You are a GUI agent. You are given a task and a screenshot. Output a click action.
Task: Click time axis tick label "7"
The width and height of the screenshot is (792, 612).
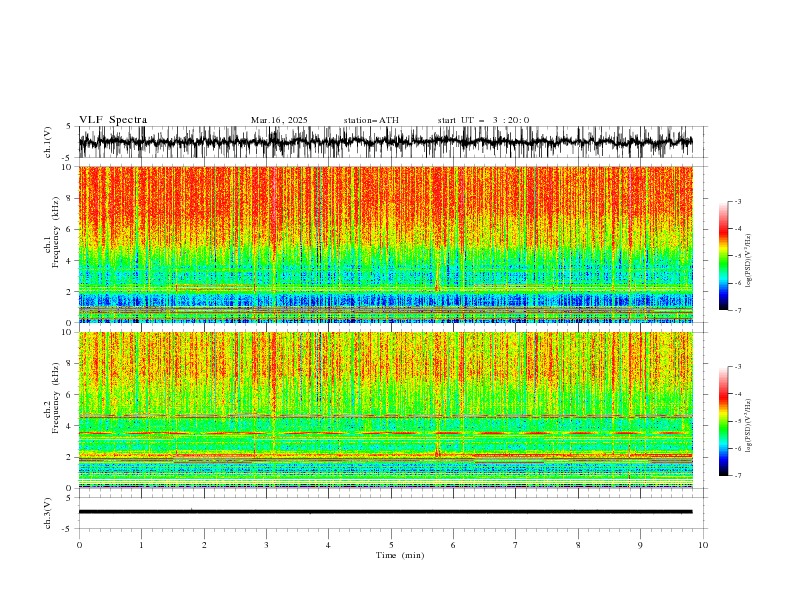[516, 545]
